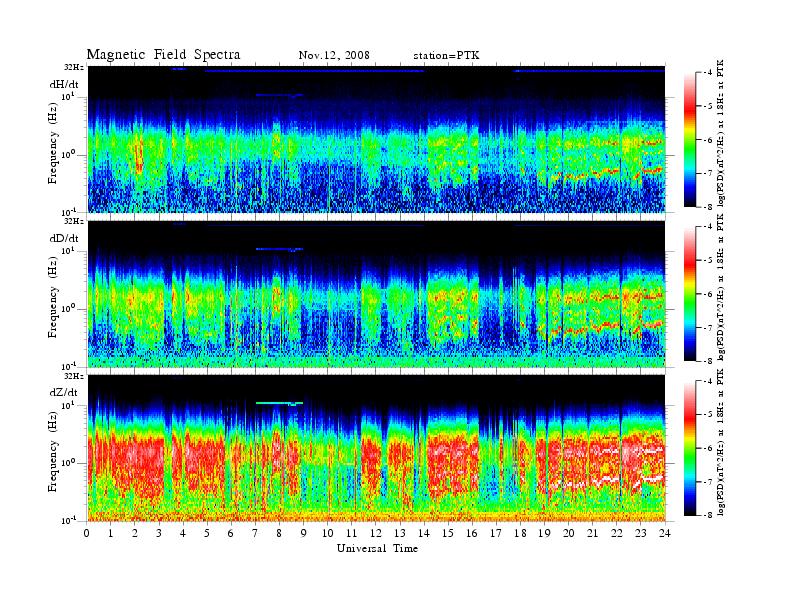This screenshot has height=612, width=792.
Task: Click the time axis tick label "13"
Action: point(400,533)
